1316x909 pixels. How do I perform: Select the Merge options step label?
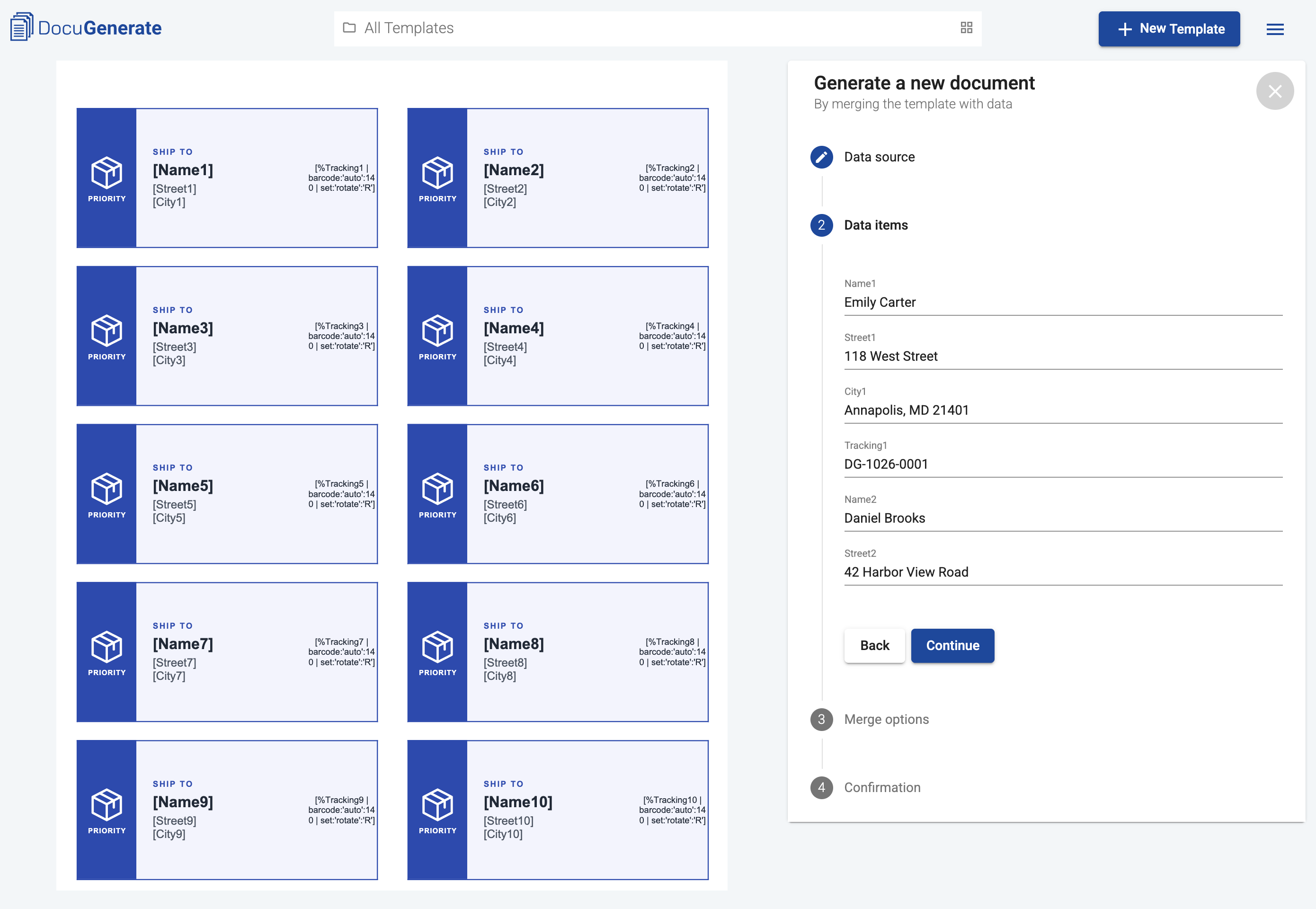pyautogui.click(x=886, y=719)
